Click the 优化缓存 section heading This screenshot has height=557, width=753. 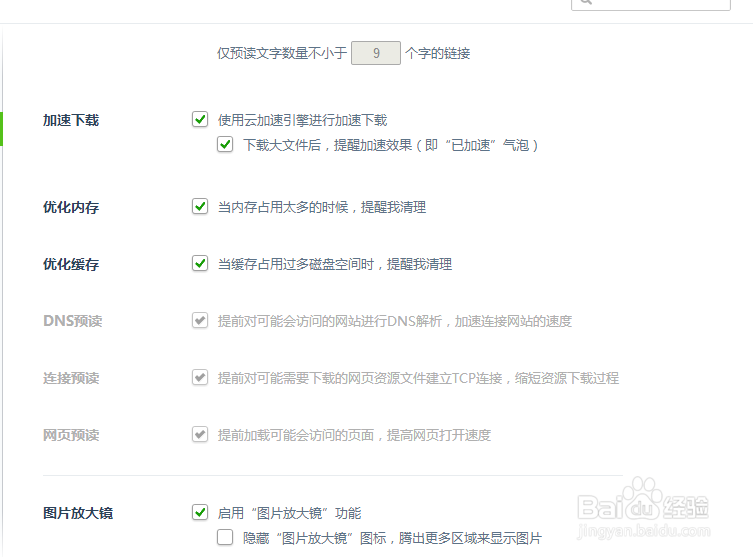click(x=71, y=264)
